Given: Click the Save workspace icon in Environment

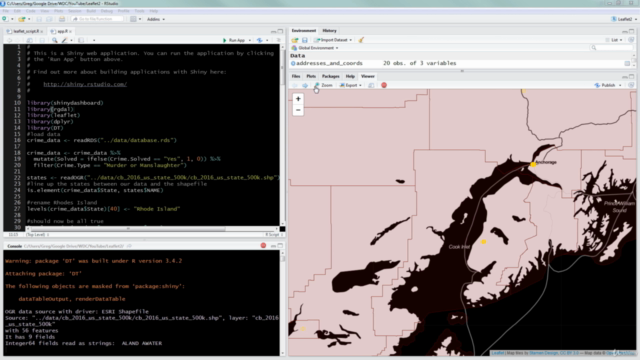Looking at the screenshot, I should pyautogui.click(x=304, y=40).
